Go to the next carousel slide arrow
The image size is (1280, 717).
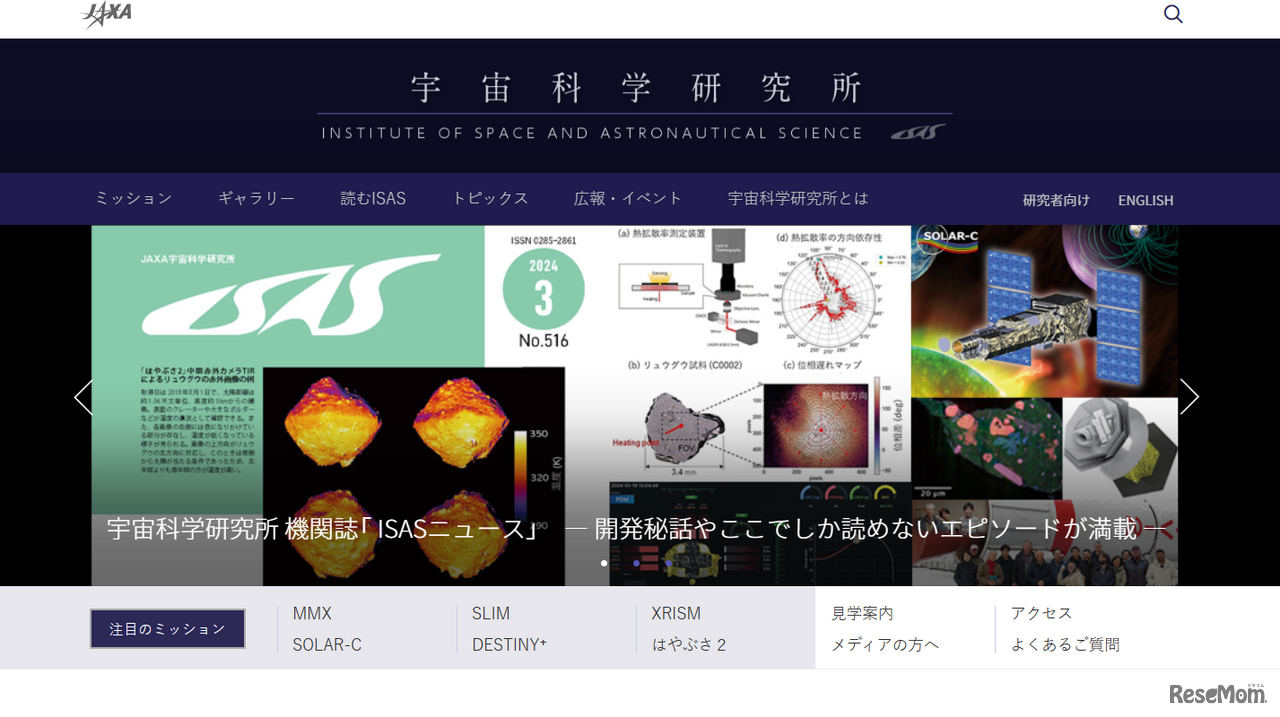click(1189, 397)
